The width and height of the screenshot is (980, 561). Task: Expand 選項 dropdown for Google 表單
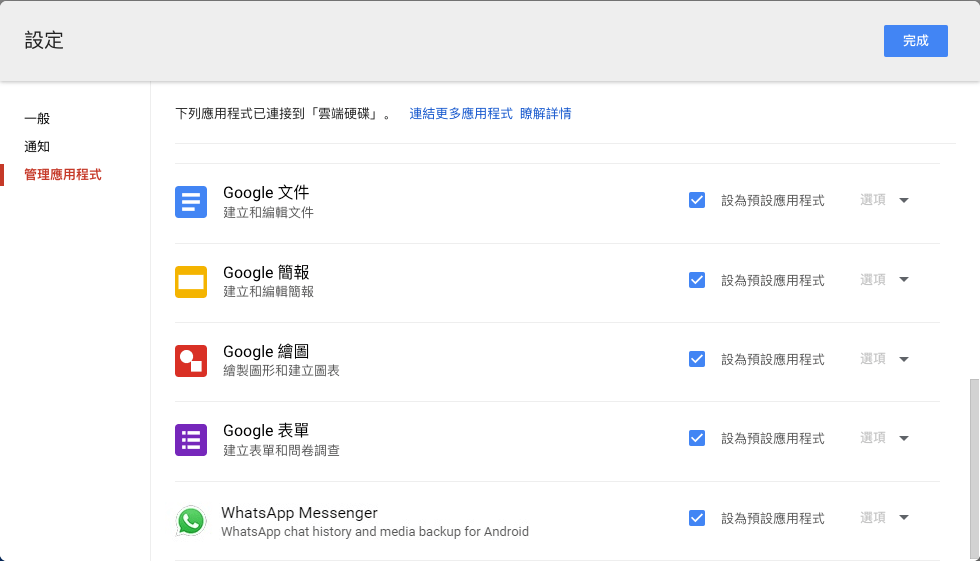[884, 438]
